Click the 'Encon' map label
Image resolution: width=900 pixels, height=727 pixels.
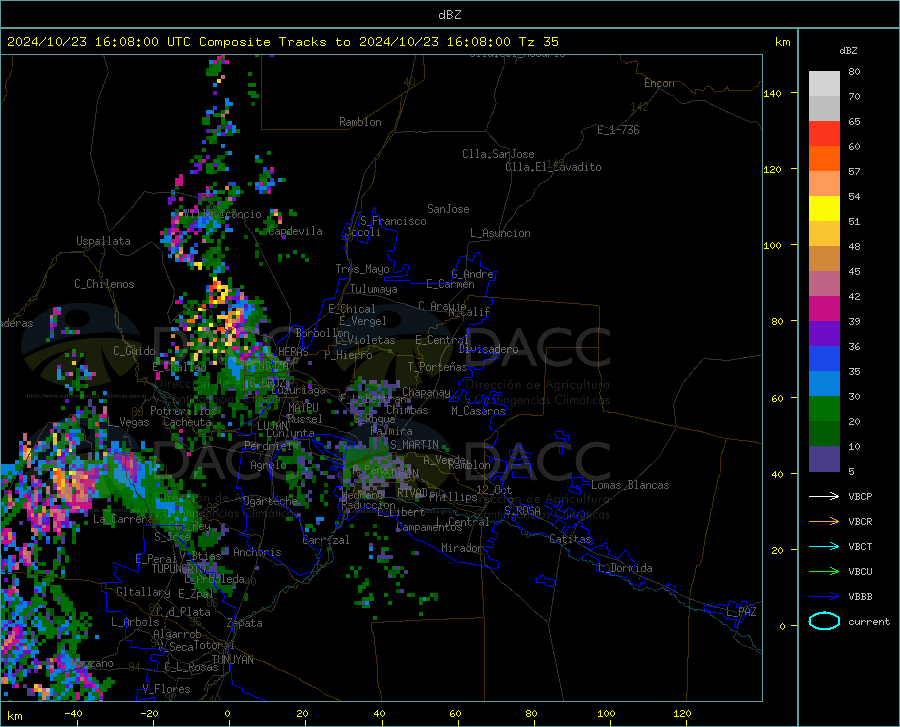(x=659, y=83)
